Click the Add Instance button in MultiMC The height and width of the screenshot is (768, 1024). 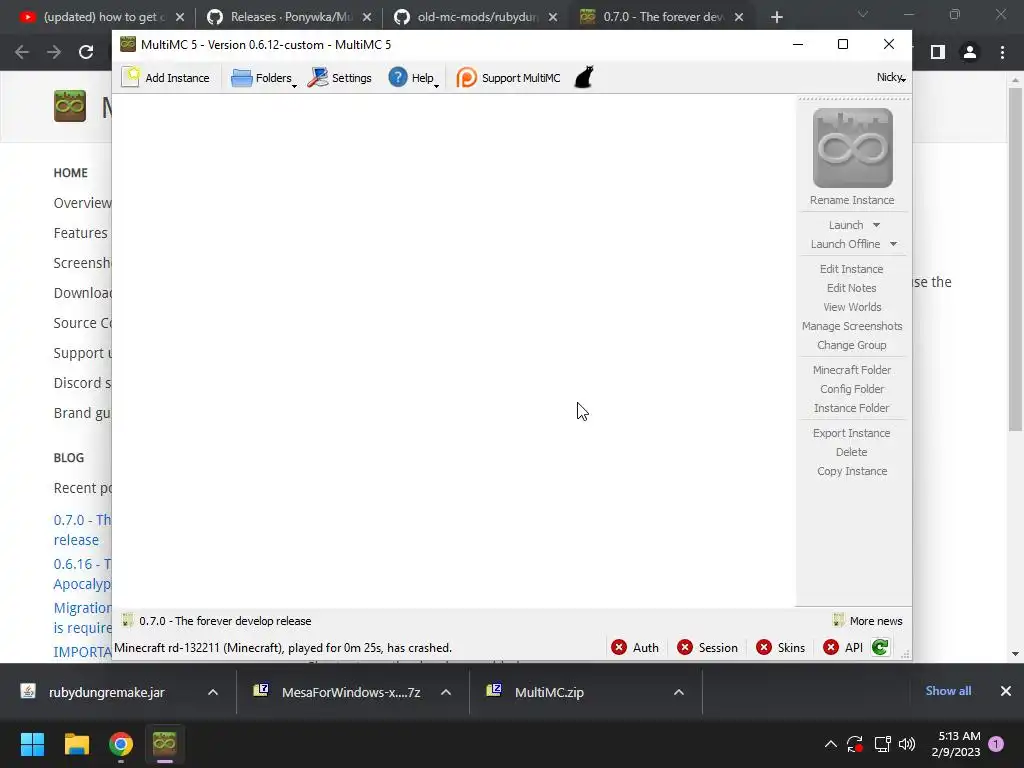click(166, 78)
